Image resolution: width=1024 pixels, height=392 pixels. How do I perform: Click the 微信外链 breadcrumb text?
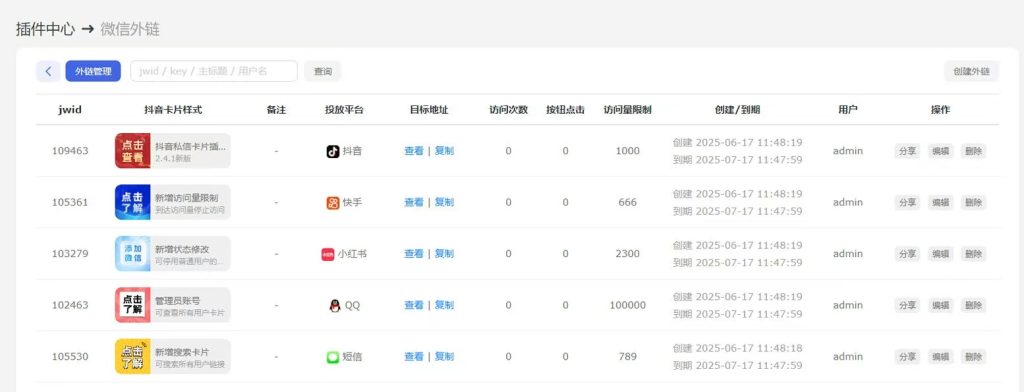(x=130, y=29)
